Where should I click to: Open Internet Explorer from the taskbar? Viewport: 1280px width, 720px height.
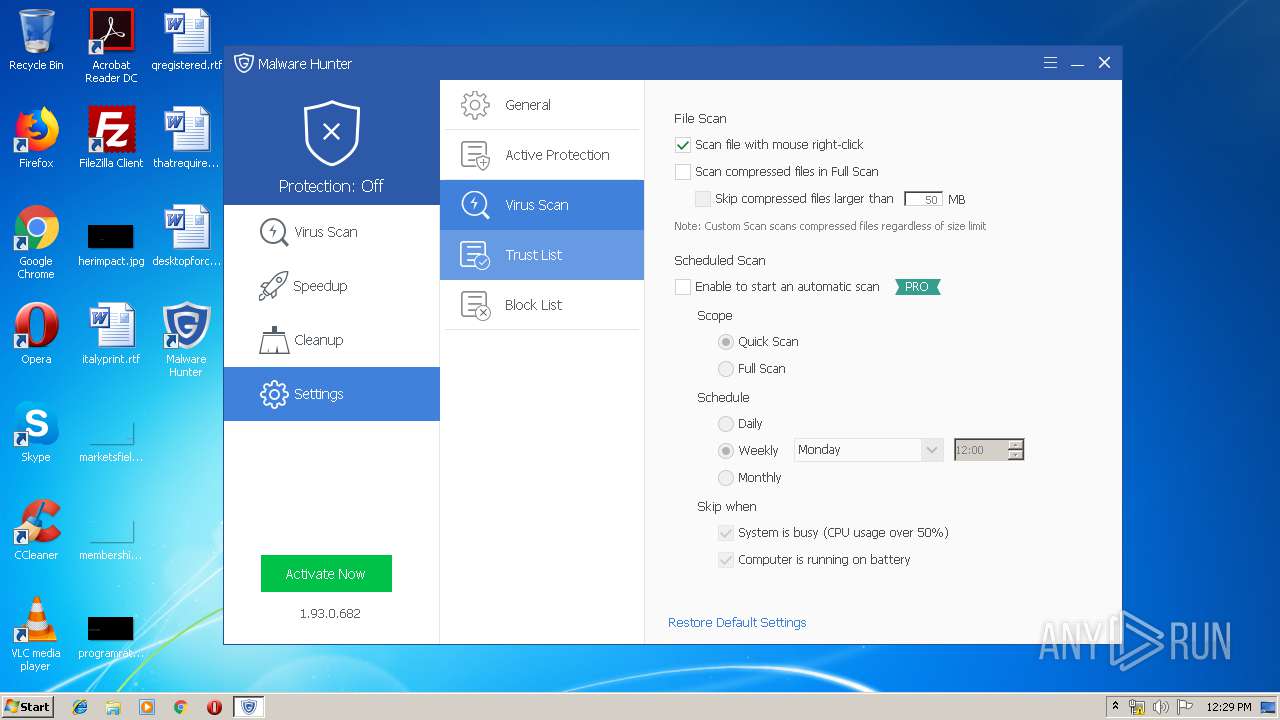(80, 707)
